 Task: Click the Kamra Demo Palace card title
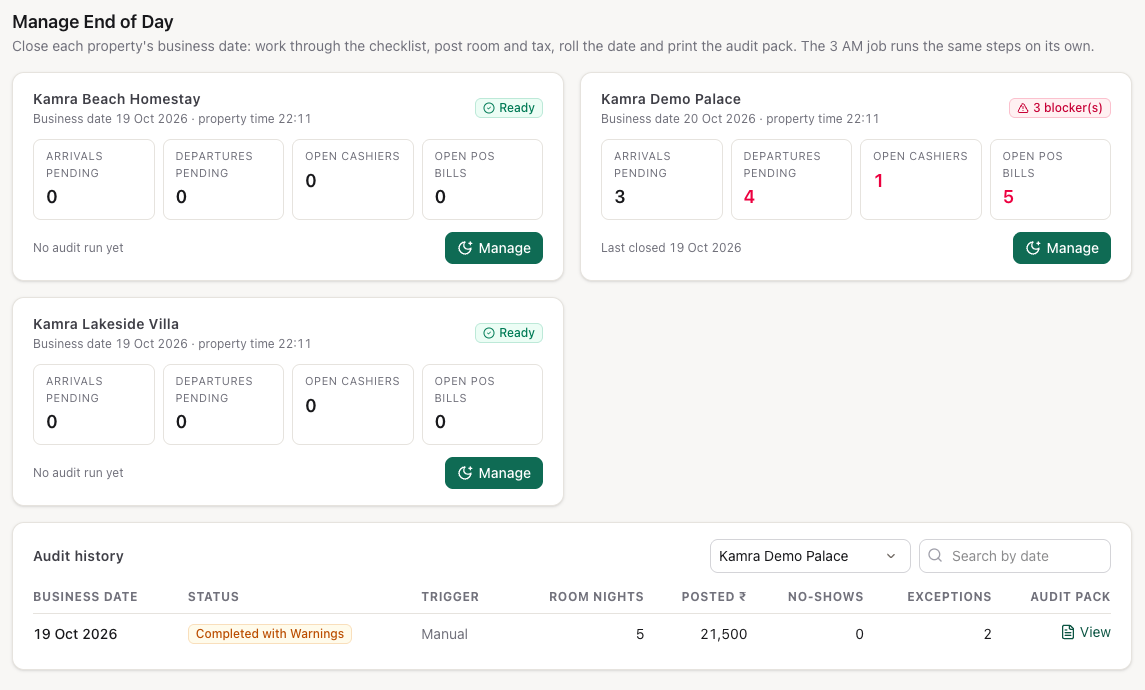671,99
